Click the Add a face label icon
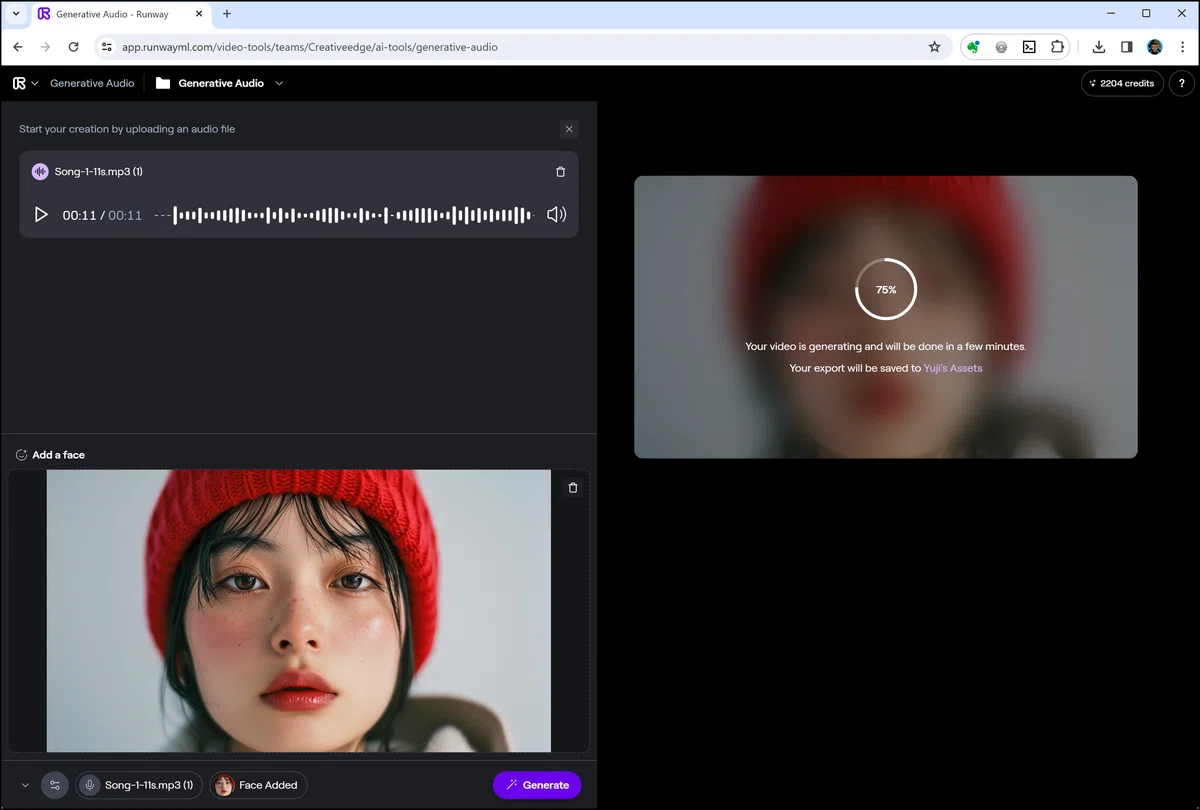The height and width of the screenshot is (810, 1200). click(21, 455)
